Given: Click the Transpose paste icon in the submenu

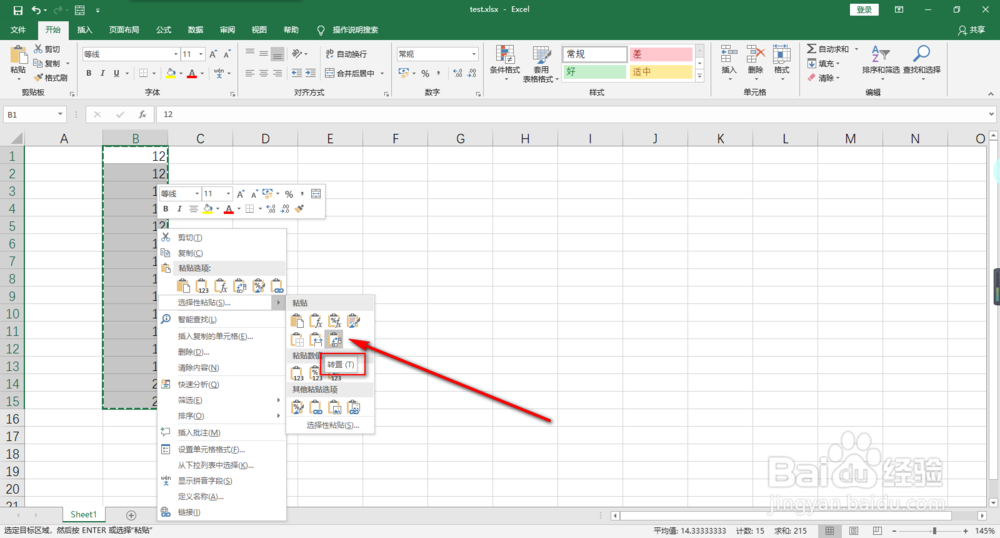Looking at the screenshot, I should [x=335, y=340].
